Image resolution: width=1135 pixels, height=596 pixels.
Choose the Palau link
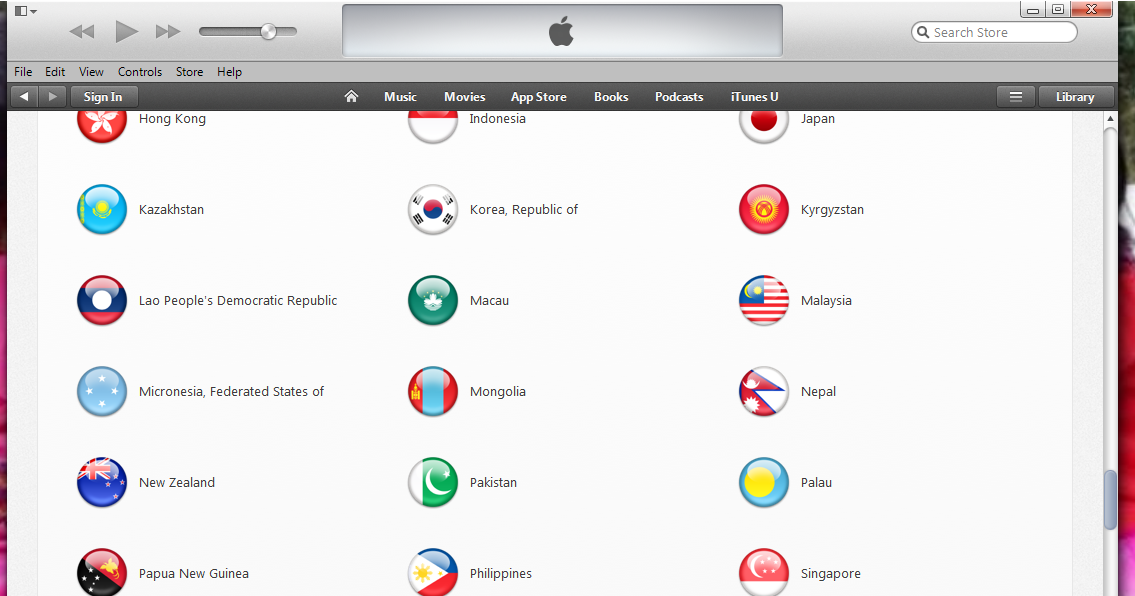pyautogui.click(x=816, y=482)
